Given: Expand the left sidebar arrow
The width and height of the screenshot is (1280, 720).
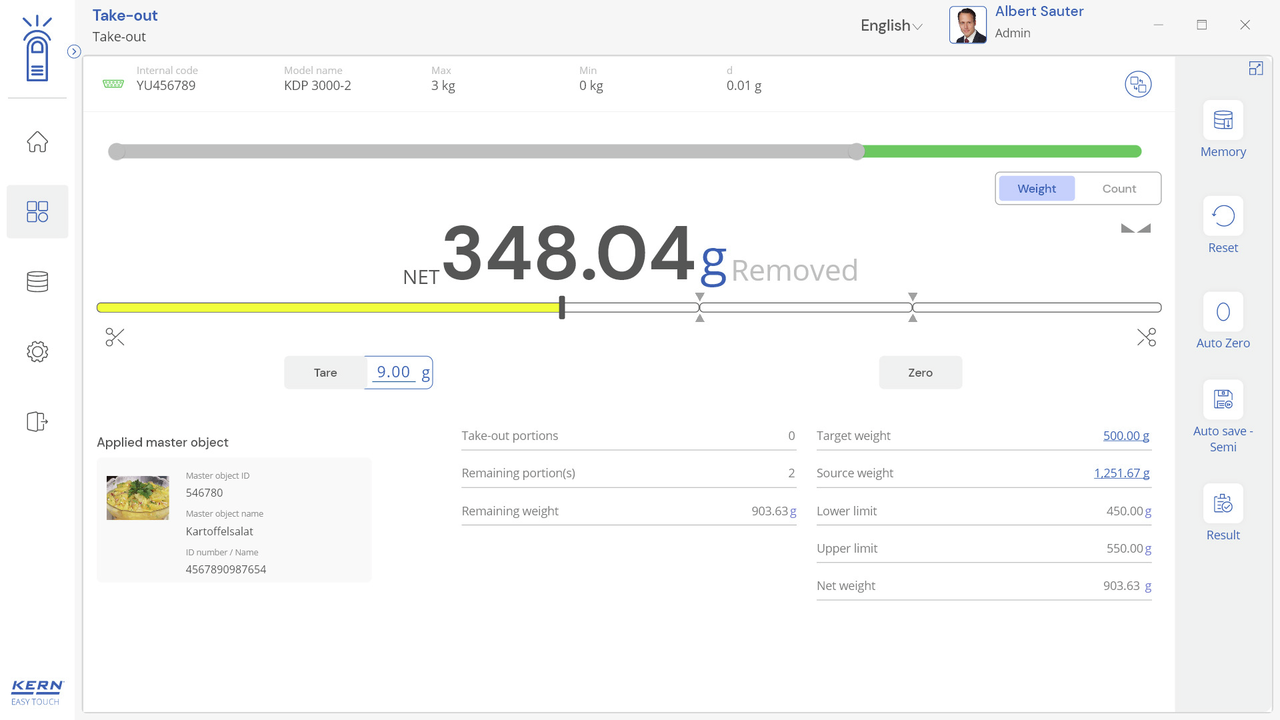Looking at the screenshot, I should 74,52.
